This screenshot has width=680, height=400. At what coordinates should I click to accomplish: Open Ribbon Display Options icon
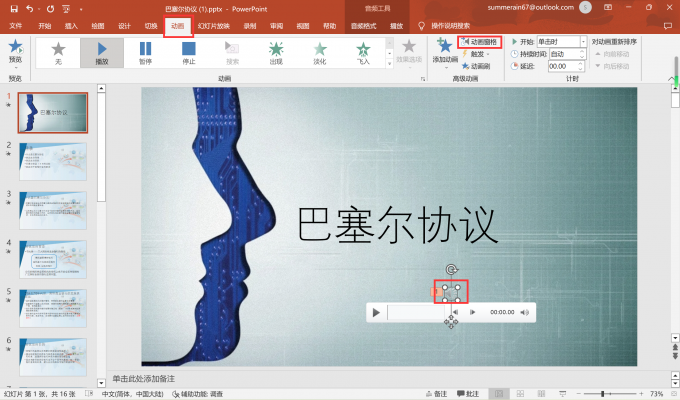coord(608,7)
